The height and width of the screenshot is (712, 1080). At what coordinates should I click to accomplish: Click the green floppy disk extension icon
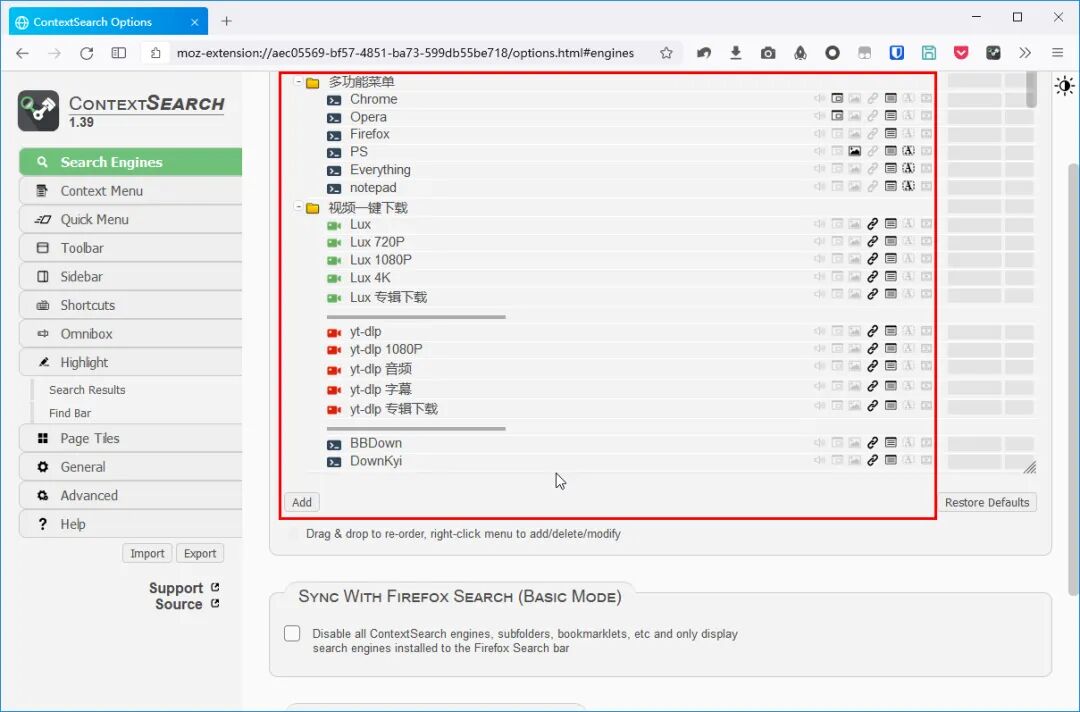tap(928, 53)
